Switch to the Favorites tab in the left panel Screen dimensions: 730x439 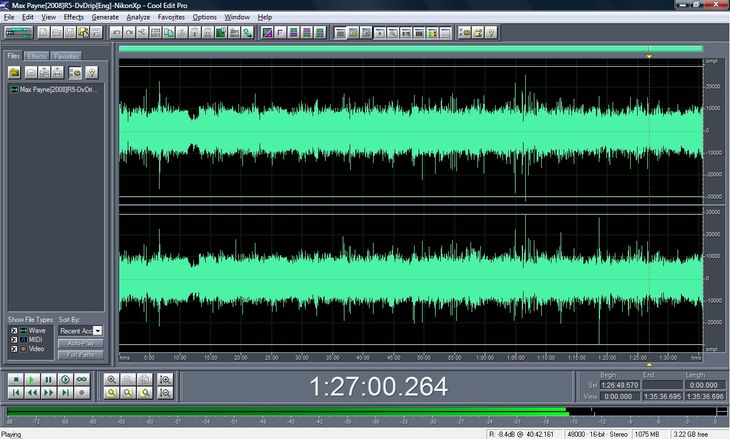pyautogui.click(x=66, y=56)
